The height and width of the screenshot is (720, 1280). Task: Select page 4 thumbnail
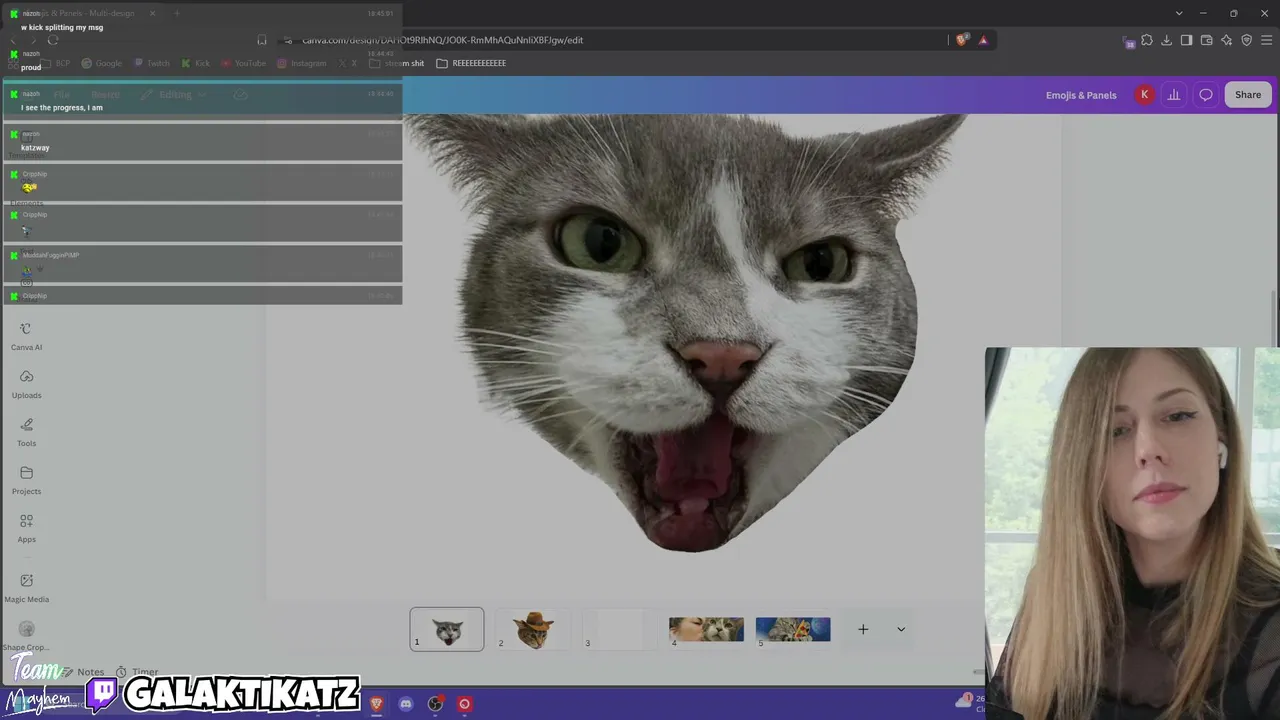pyautogui.click(x=706, y=629)
